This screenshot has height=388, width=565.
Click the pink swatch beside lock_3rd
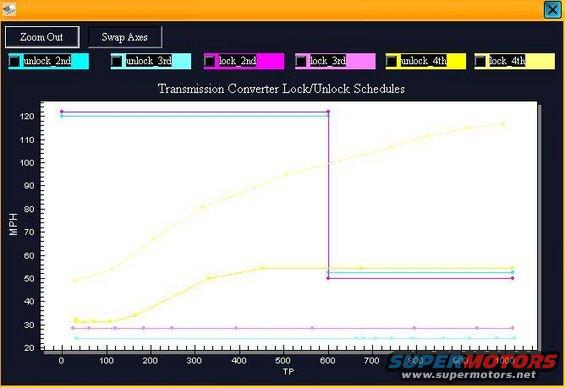coord(361,61)
